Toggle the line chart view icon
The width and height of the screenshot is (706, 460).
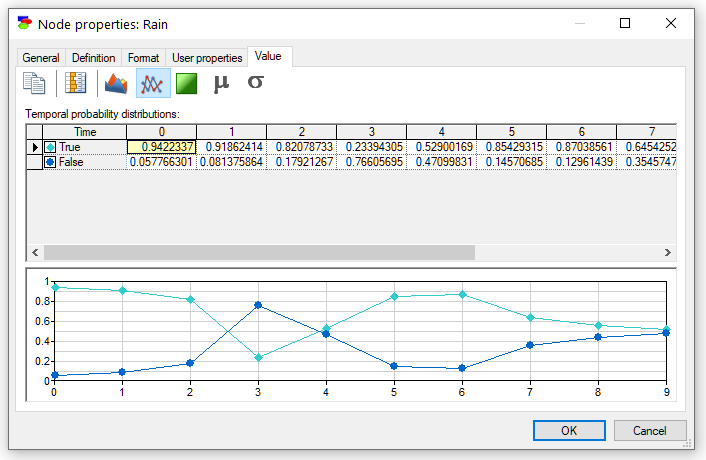tap(153, 83)
